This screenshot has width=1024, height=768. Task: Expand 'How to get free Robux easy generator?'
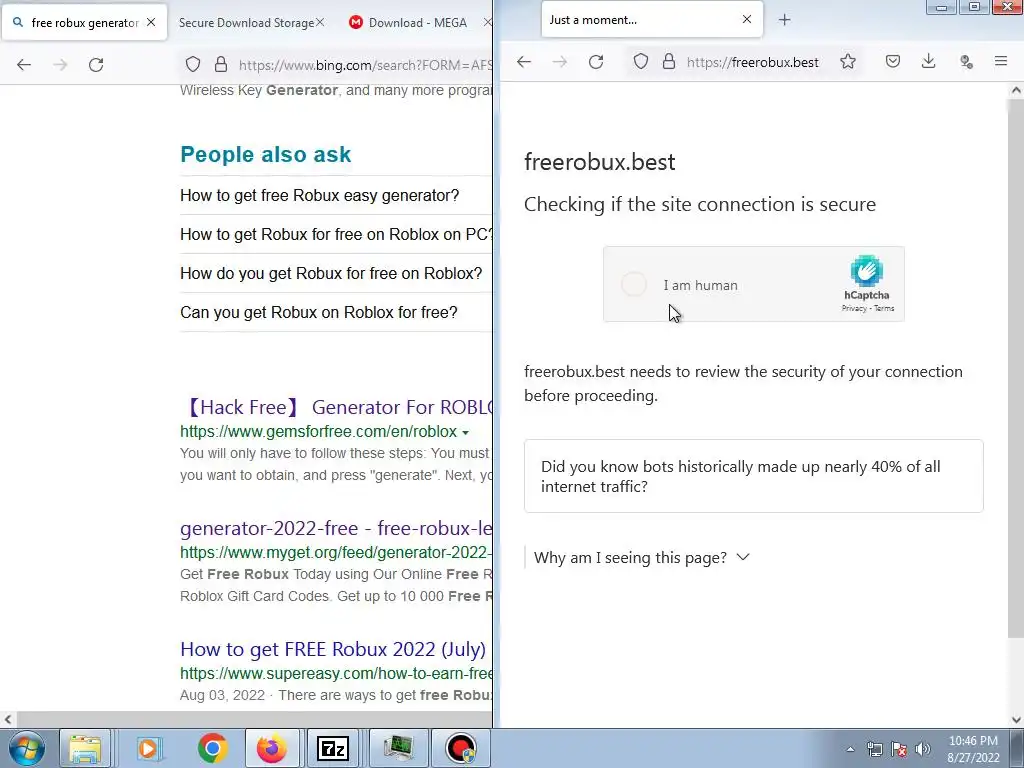pyautogui.click(x=319, y=195)
